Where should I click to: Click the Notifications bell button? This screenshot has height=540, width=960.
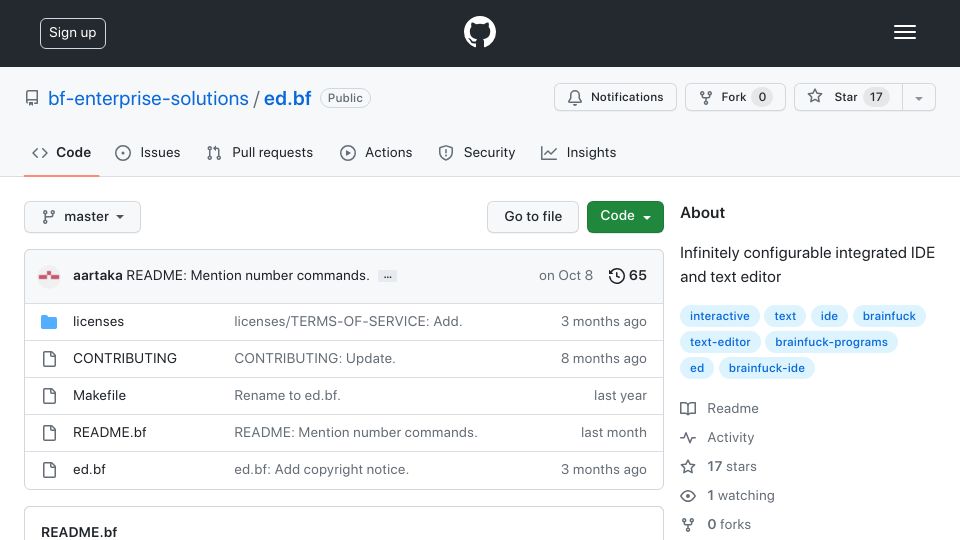point(615,97)
